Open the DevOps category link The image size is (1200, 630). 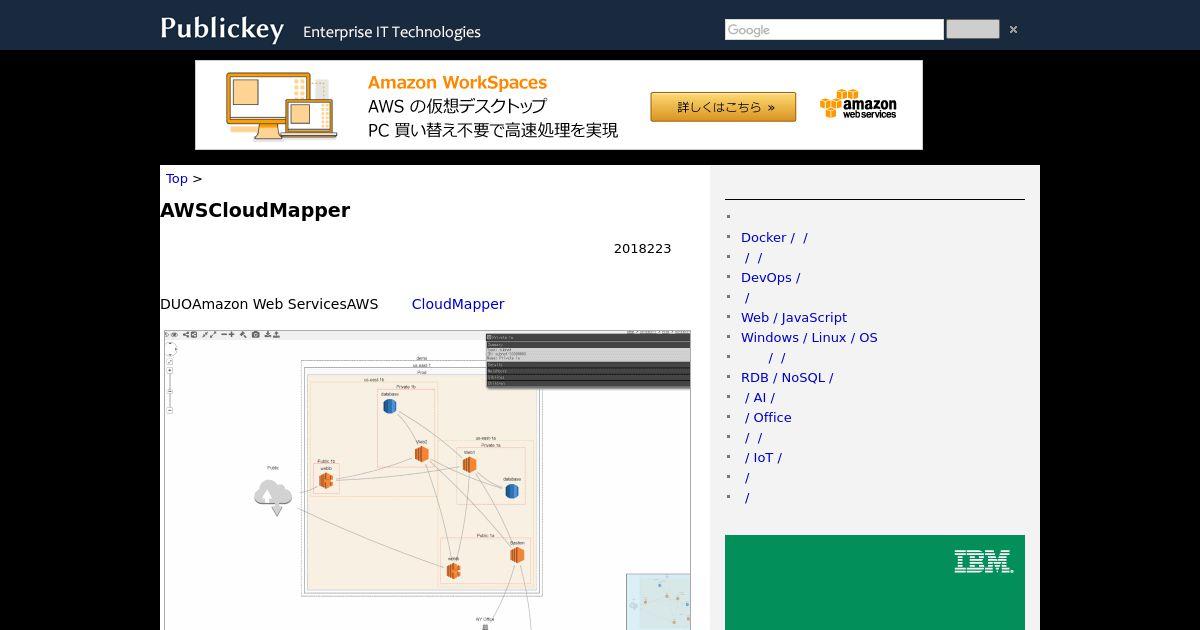point(770,277)
